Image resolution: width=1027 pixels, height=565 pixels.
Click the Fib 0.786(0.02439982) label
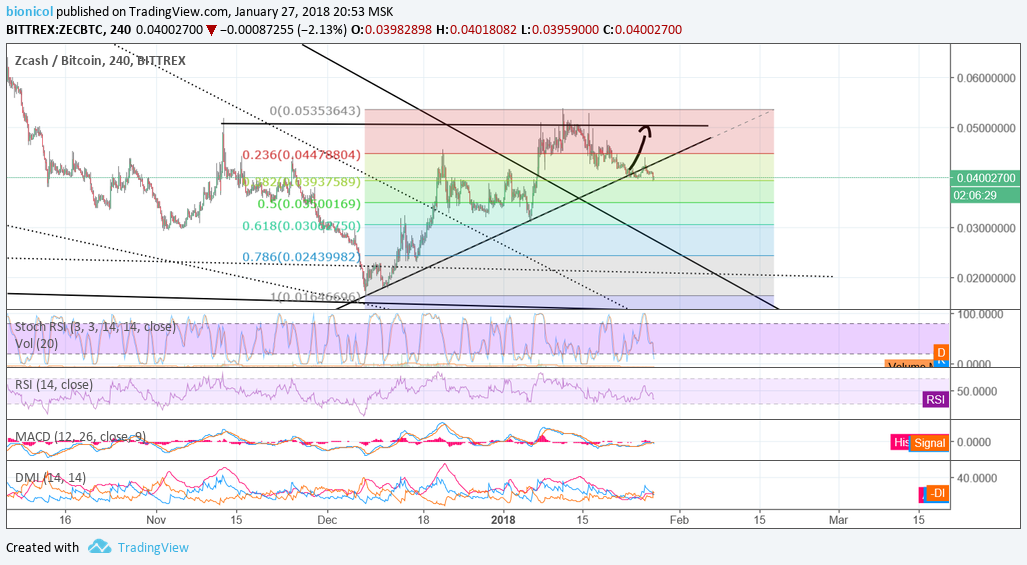301,257
